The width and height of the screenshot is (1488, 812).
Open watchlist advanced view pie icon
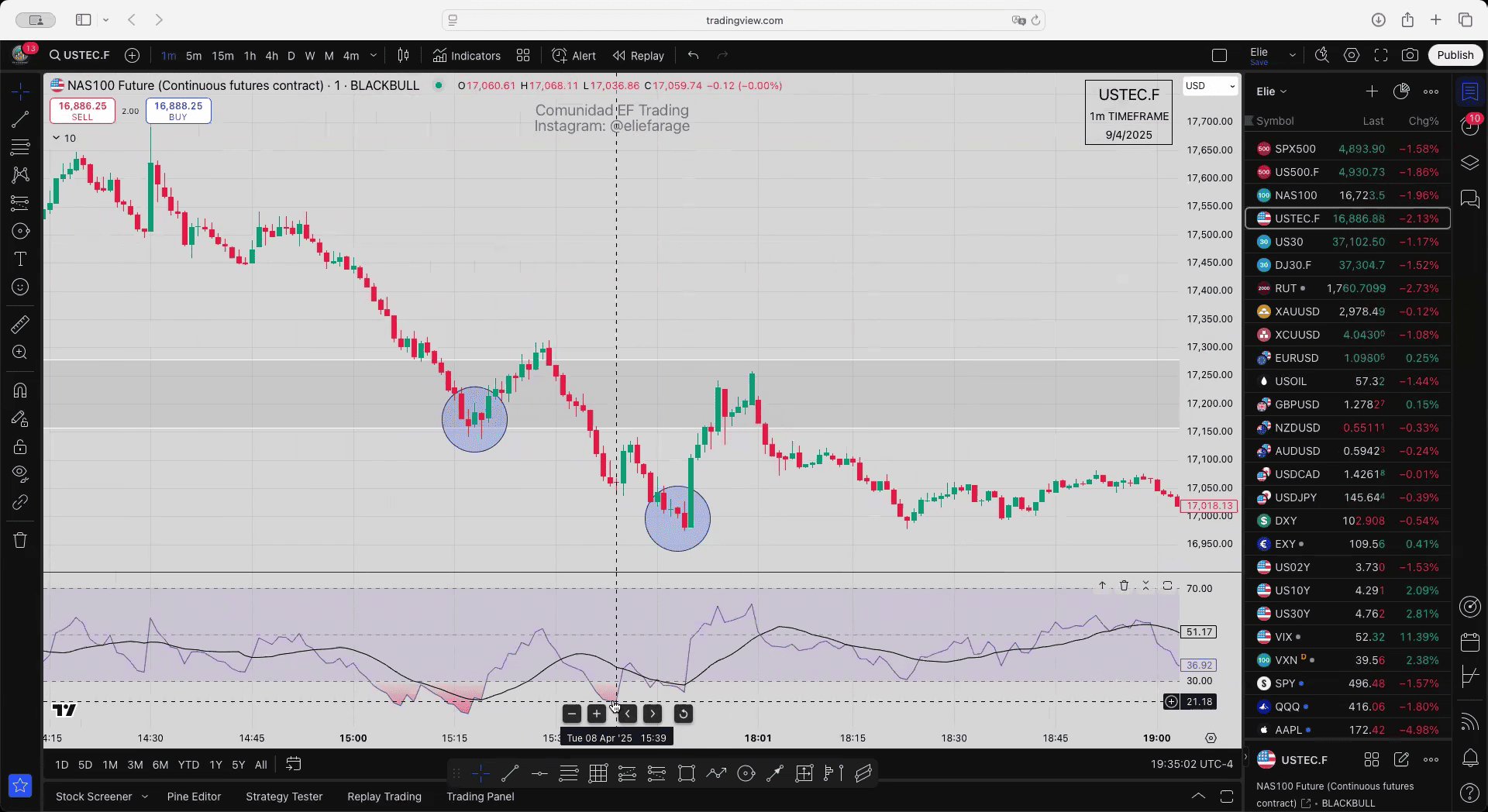(x=1401, y=91)
